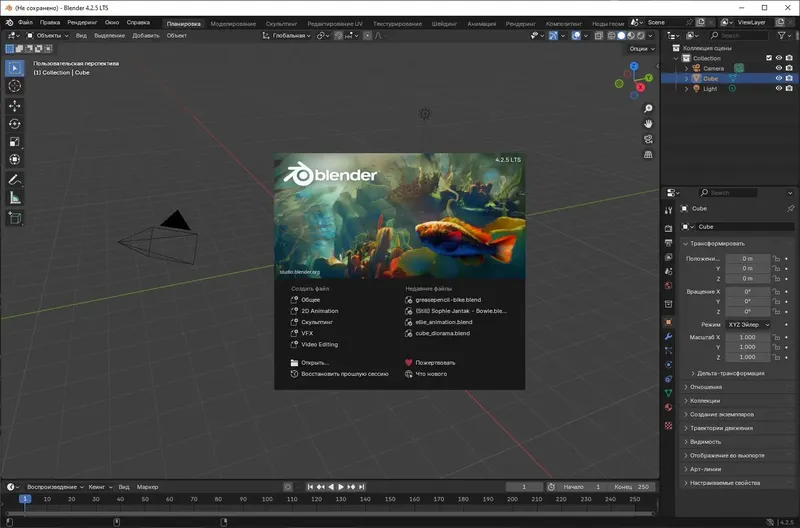Image resolution: width=800 pixels, height=528 pixels.
Task: Click the zoom magnifier viewport gizmo
Action: [648, 106]
